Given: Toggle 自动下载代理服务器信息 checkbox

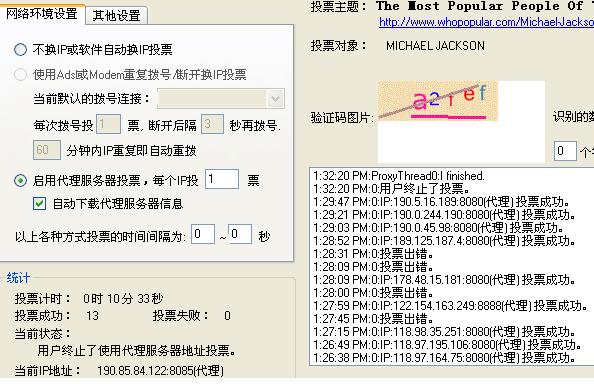Looking at the screenshot, I should pos(39,204).
